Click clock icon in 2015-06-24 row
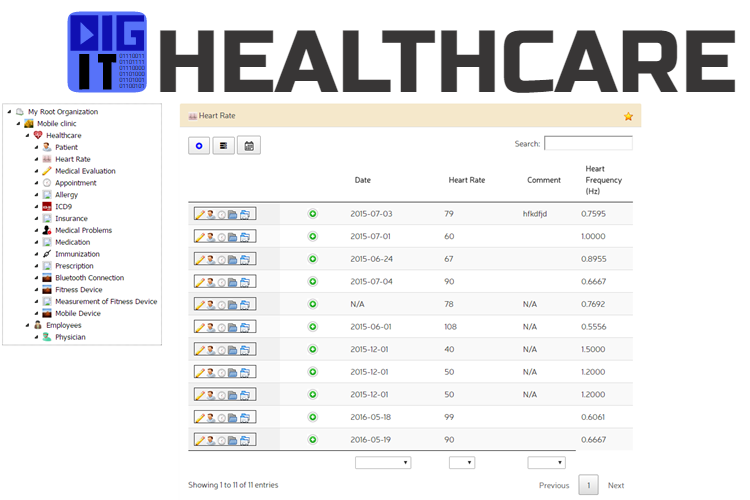This screenshot has width=750, height=500. 221,260
